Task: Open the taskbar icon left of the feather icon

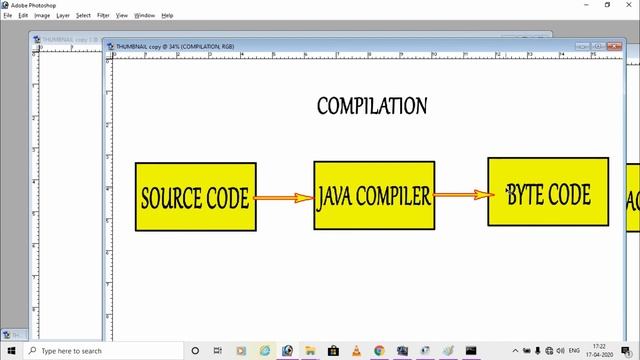Action: 425,351
